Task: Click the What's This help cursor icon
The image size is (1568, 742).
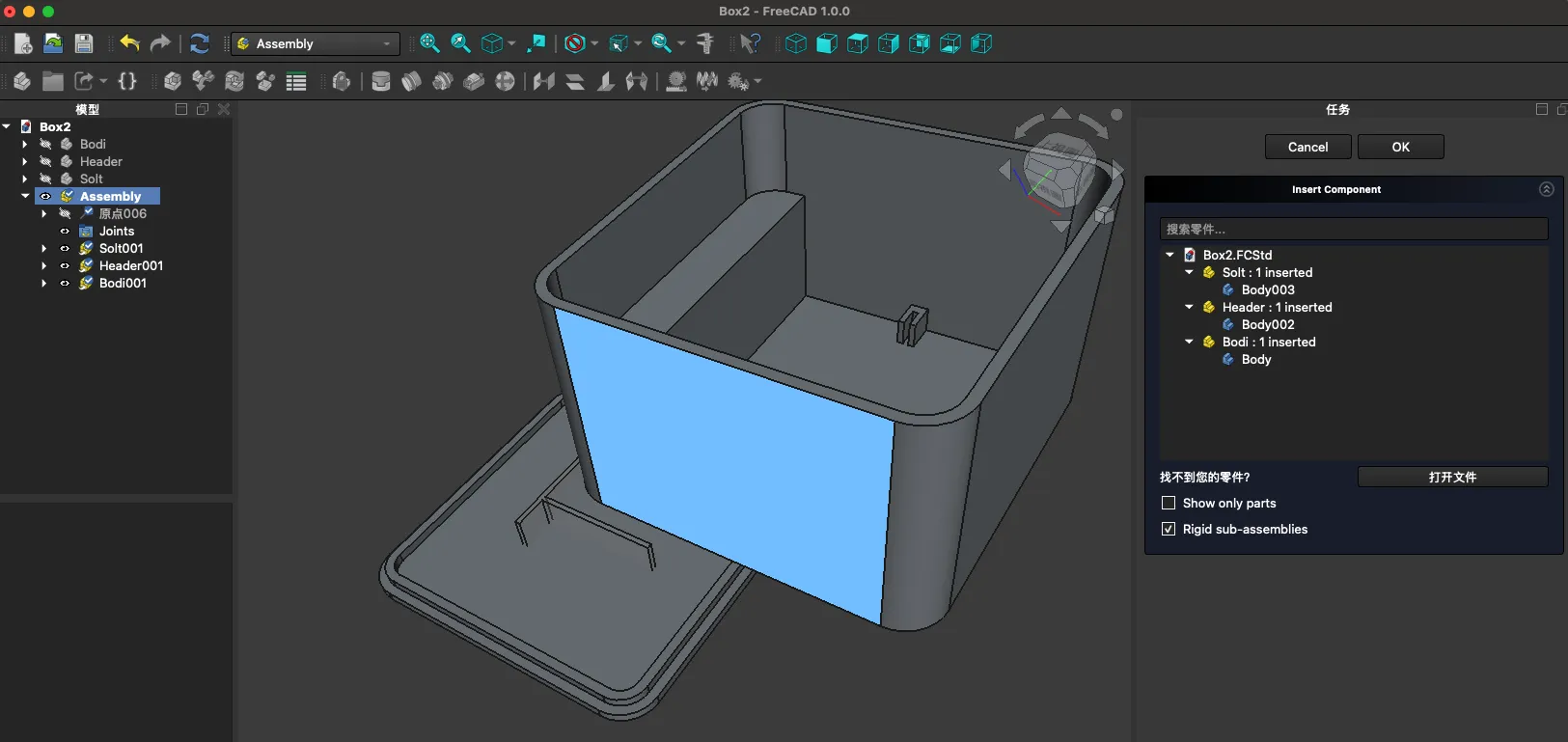Action: click(x=750, y=43)
